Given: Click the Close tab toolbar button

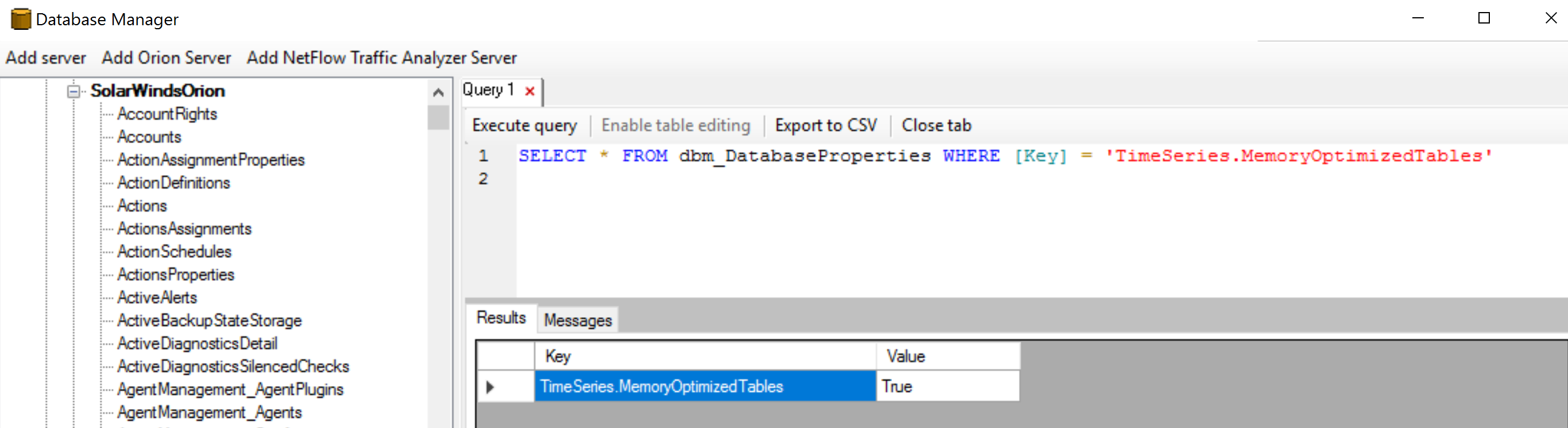Looking at the screenshot, I should point(936,125).
